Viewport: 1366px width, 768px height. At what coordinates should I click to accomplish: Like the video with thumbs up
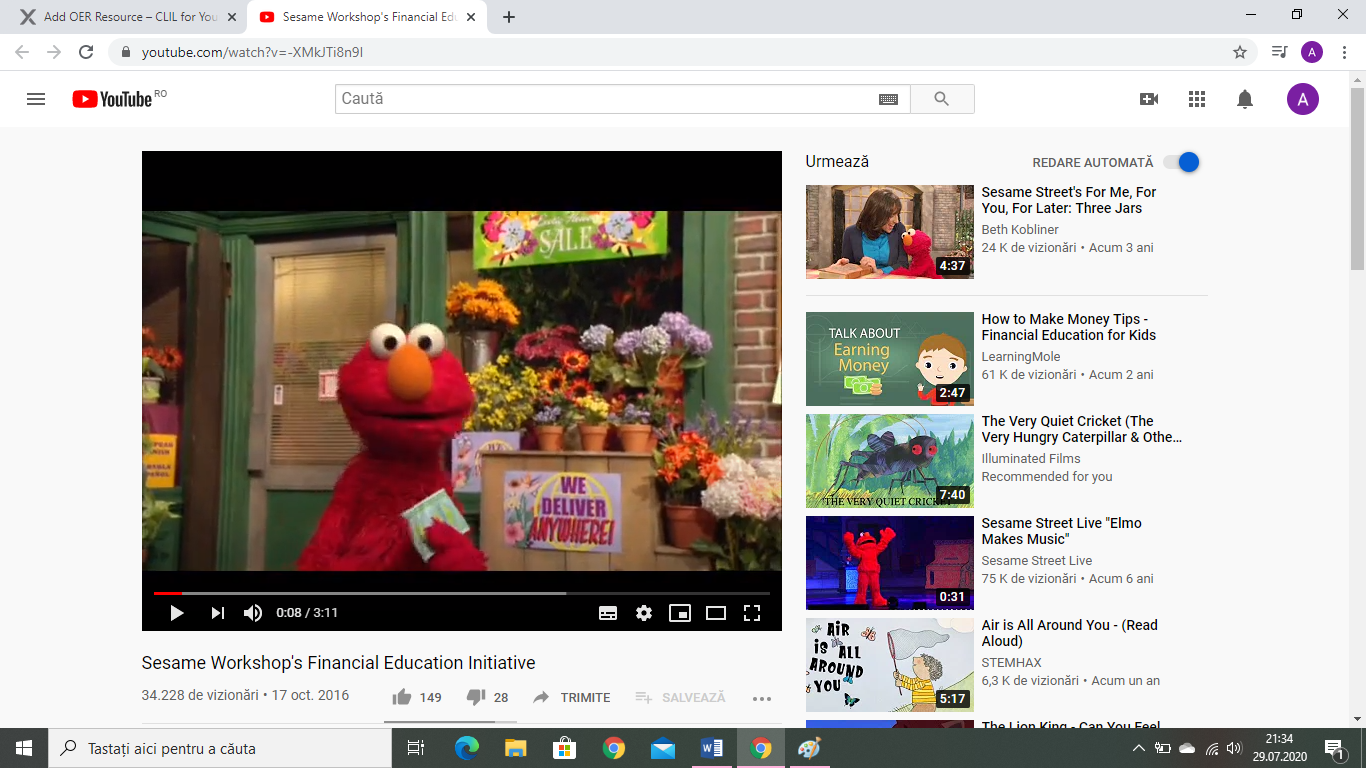pos(402,697)
